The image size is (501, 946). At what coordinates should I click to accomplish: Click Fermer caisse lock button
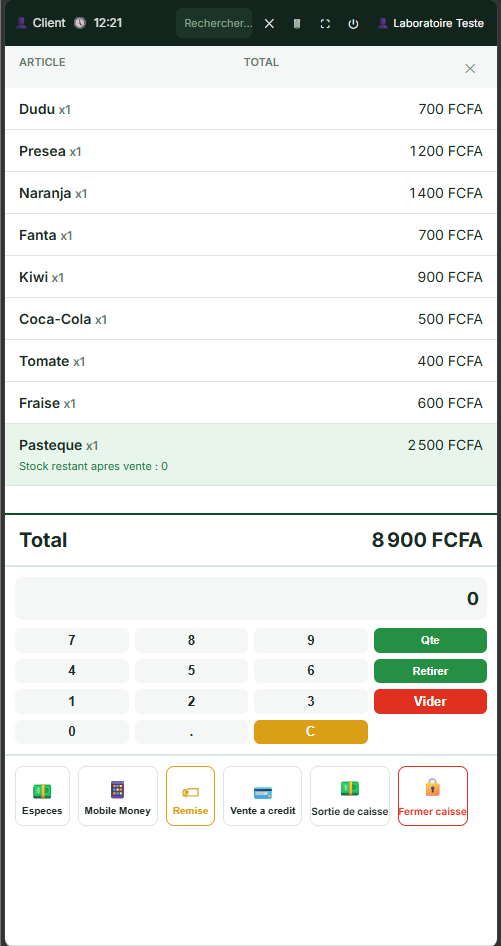click(x=433, y=796)
